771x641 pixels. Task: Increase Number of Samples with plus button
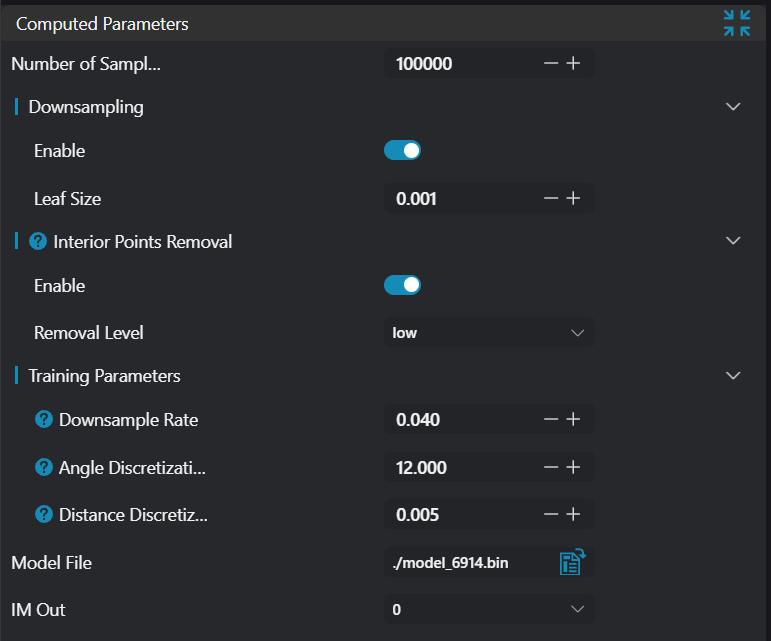click(573, 64)
